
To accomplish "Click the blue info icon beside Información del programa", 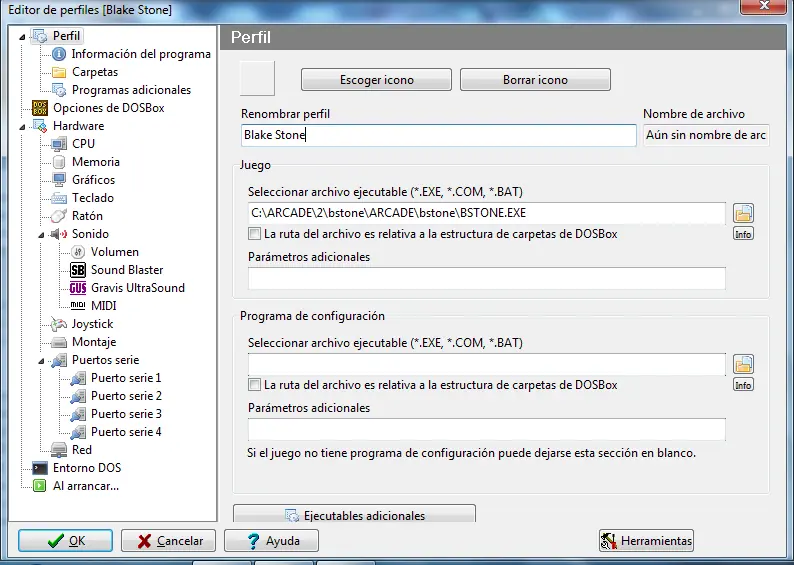I will 59,54.
